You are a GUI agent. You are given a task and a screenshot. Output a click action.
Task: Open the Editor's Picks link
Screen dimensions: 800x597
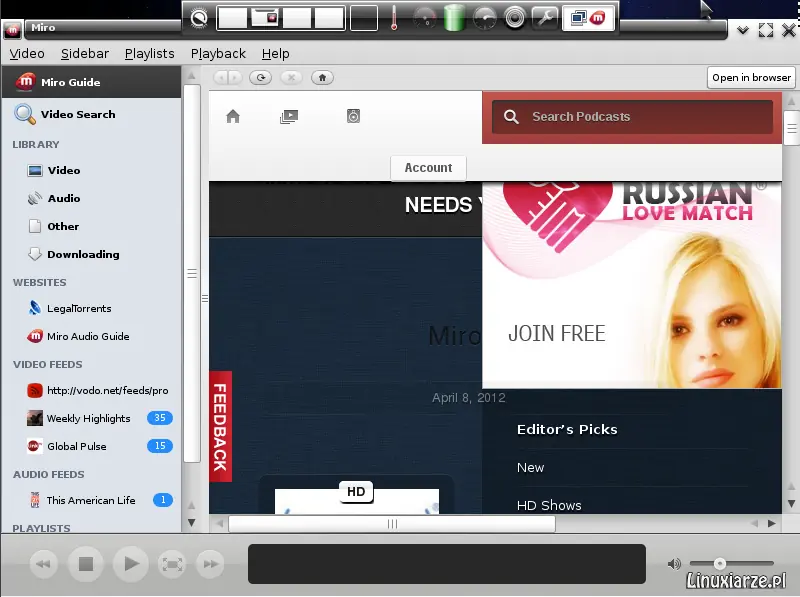(x=567, y=430)
